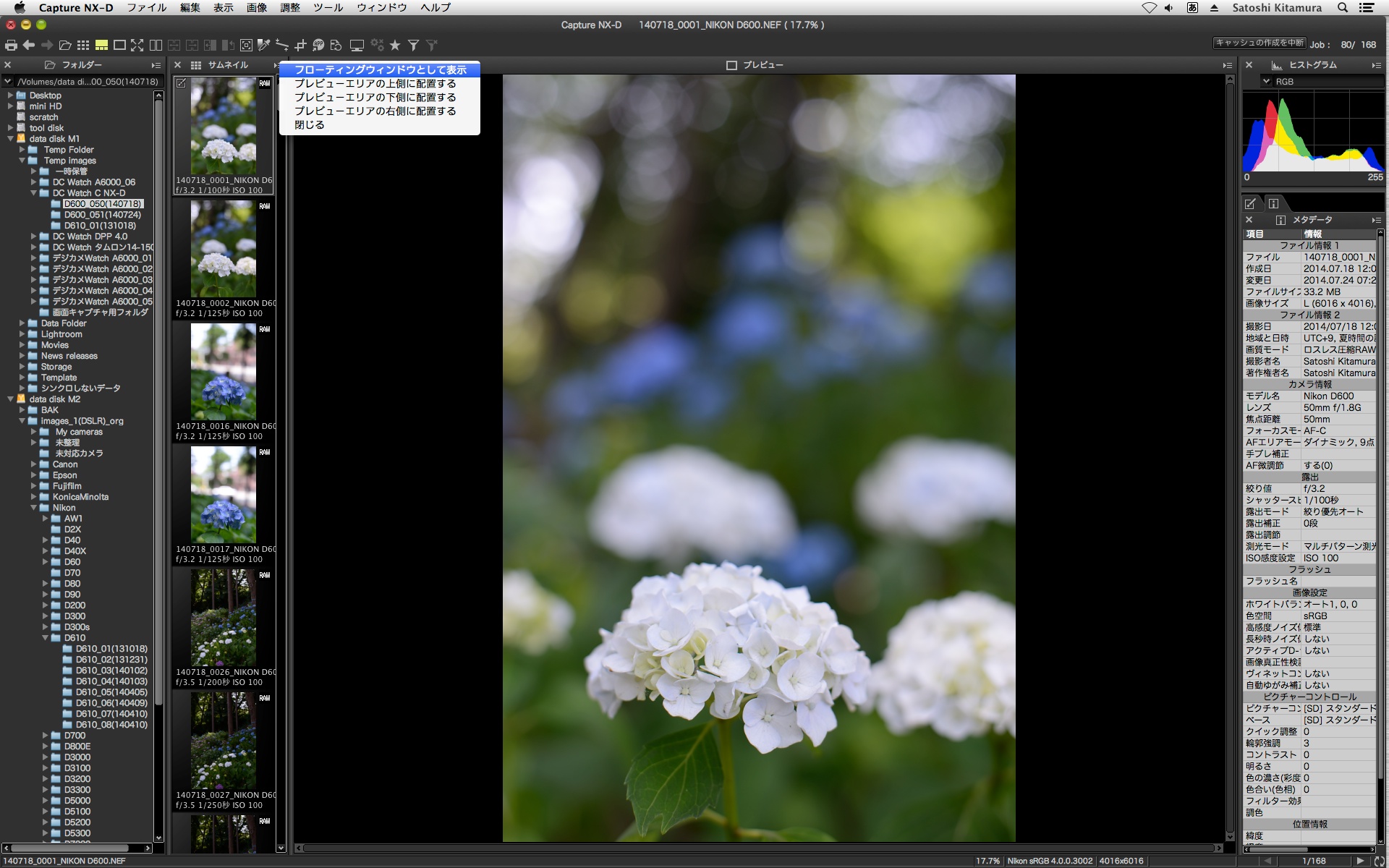Select the fullscreen expand arrows icon
The image size is (1389, 868).
pos(137,45)
